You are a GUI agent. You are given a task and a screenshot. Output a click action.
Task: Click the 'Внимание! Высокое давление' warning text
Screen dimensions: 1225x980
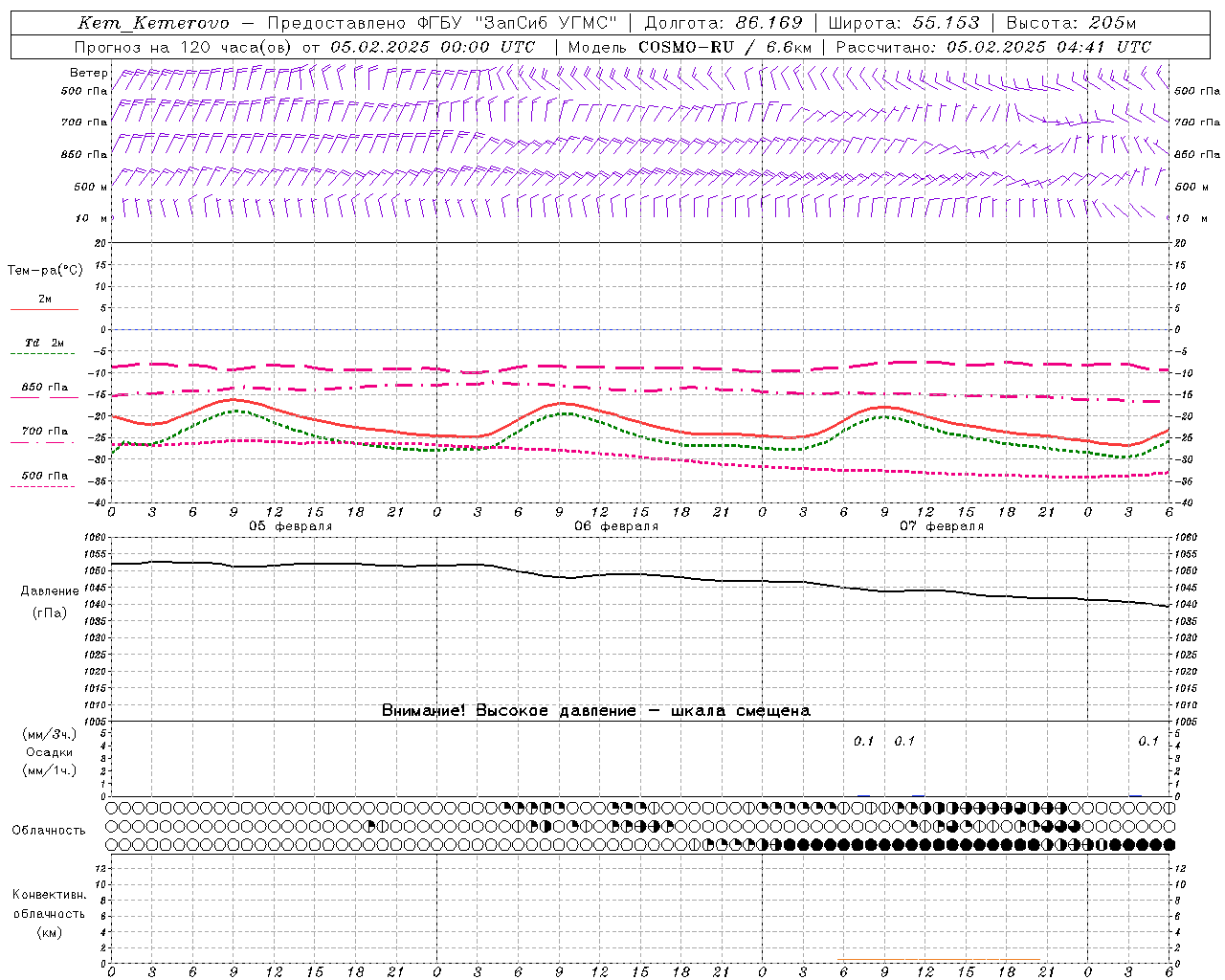click(509, 711)
